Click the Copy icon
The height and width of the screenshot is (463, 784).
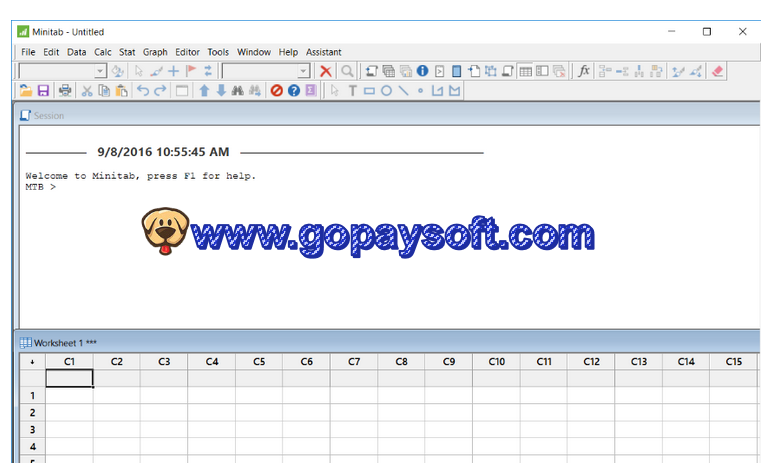coord(104,90)
